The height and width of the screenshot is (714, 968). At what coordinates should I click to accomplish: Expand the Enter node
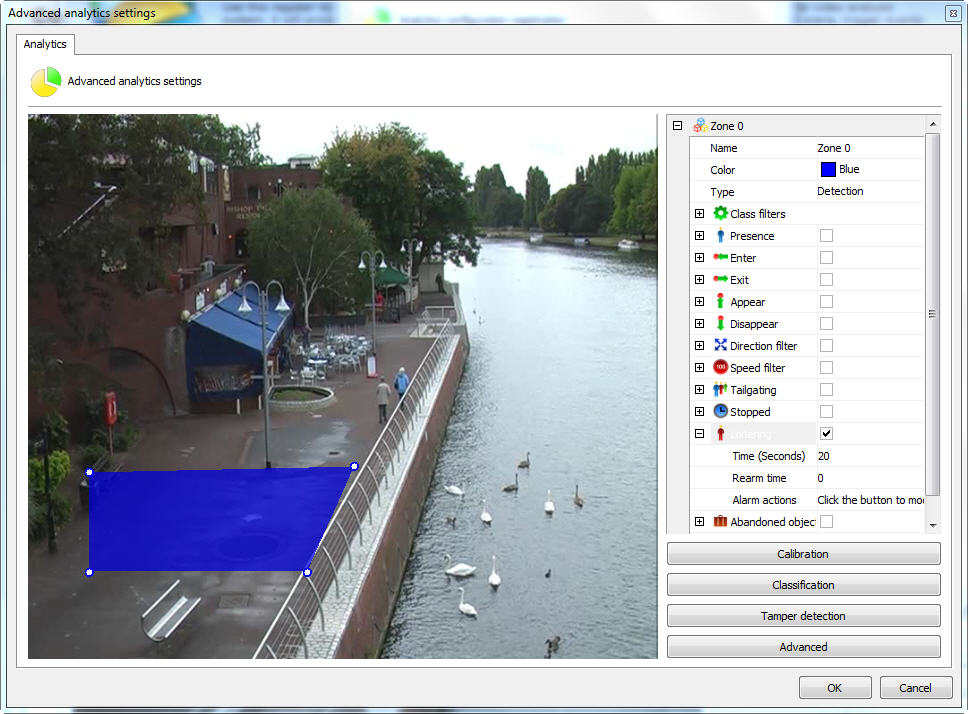pyautogui.click(x=699, y=257)
